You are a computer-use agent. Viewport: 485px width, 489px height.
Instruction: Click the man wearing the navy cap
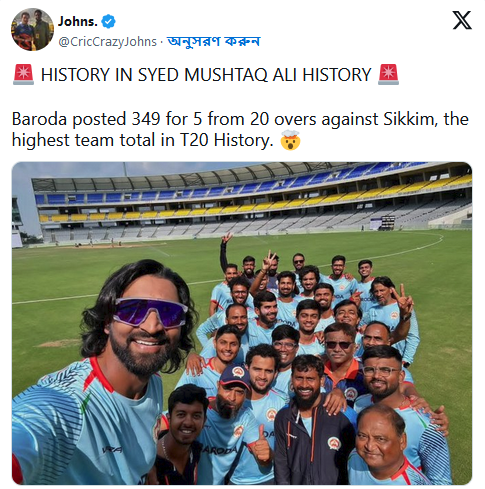click(232, 413)
